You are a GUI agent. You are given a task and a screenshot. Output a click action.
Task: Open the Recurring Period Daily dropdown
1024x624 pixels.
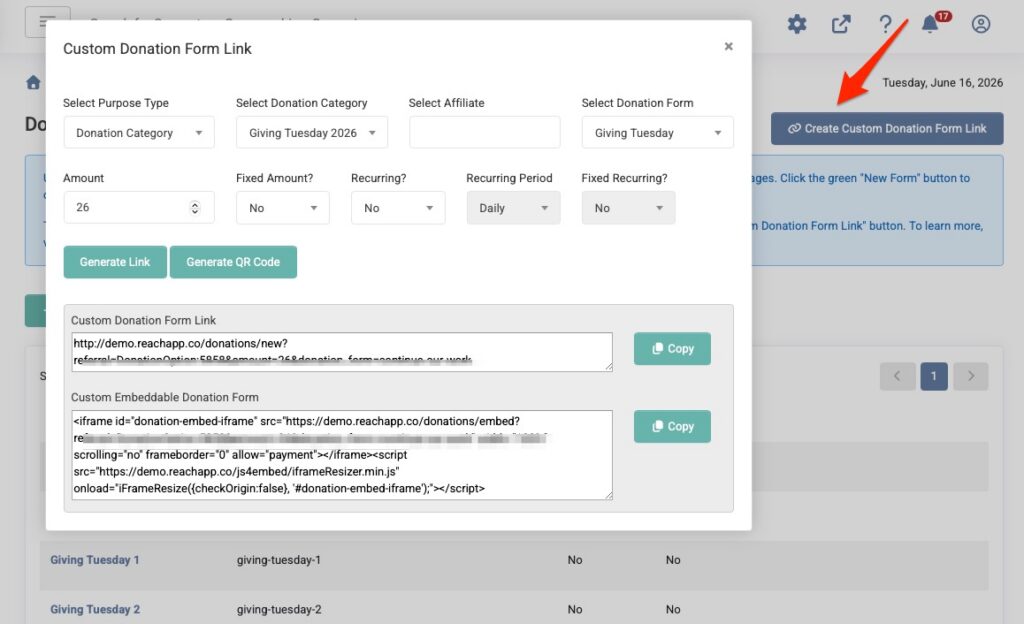(x=513, y=208)
